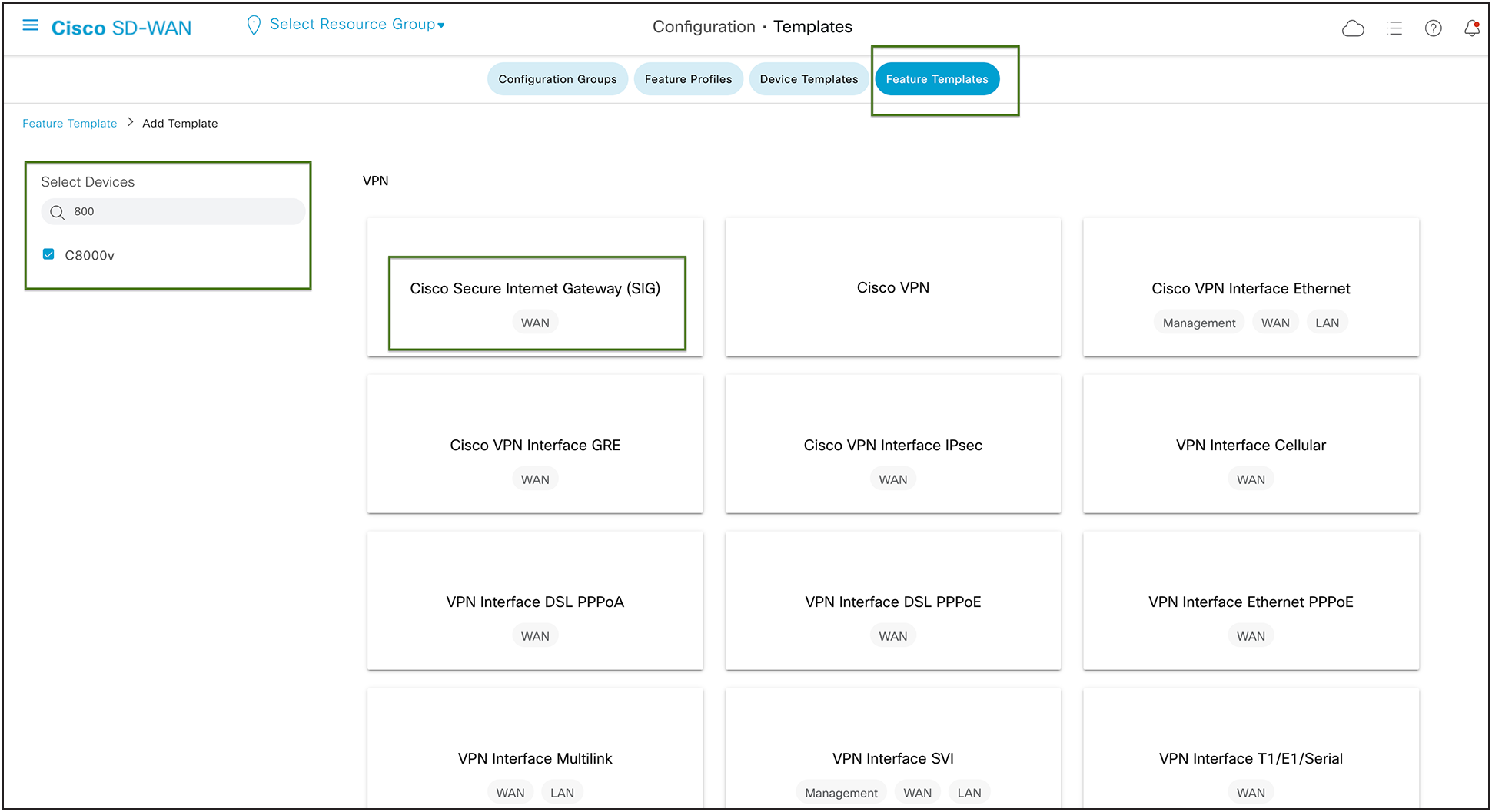Screen dimensions: 1492x812
Task: Open Cisco VPN Interface IPsec template
Action: coord(893,444)
